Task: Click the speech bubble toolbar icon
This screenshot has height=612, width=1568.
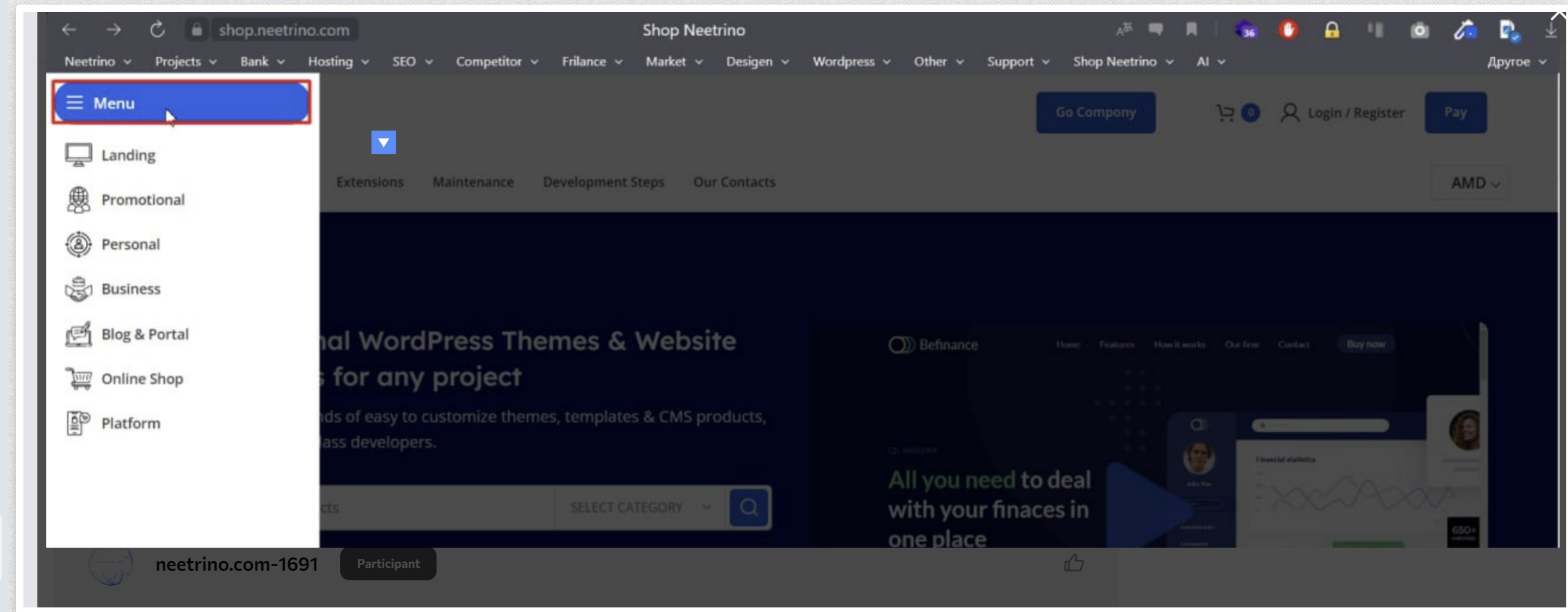Action: [1155, 29]
